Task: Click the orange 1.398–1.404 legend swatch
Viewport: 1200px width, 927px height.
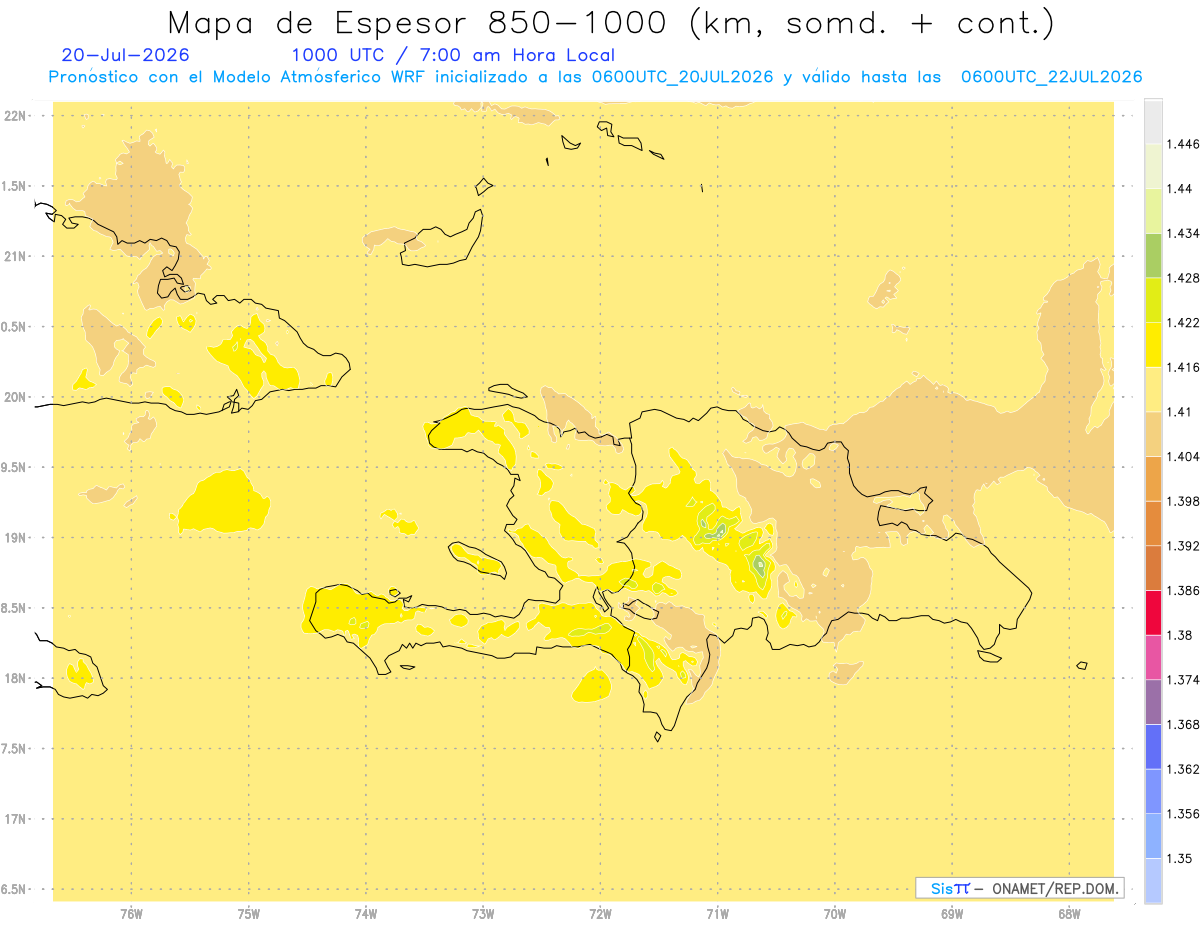Action: click(1153, 478)
